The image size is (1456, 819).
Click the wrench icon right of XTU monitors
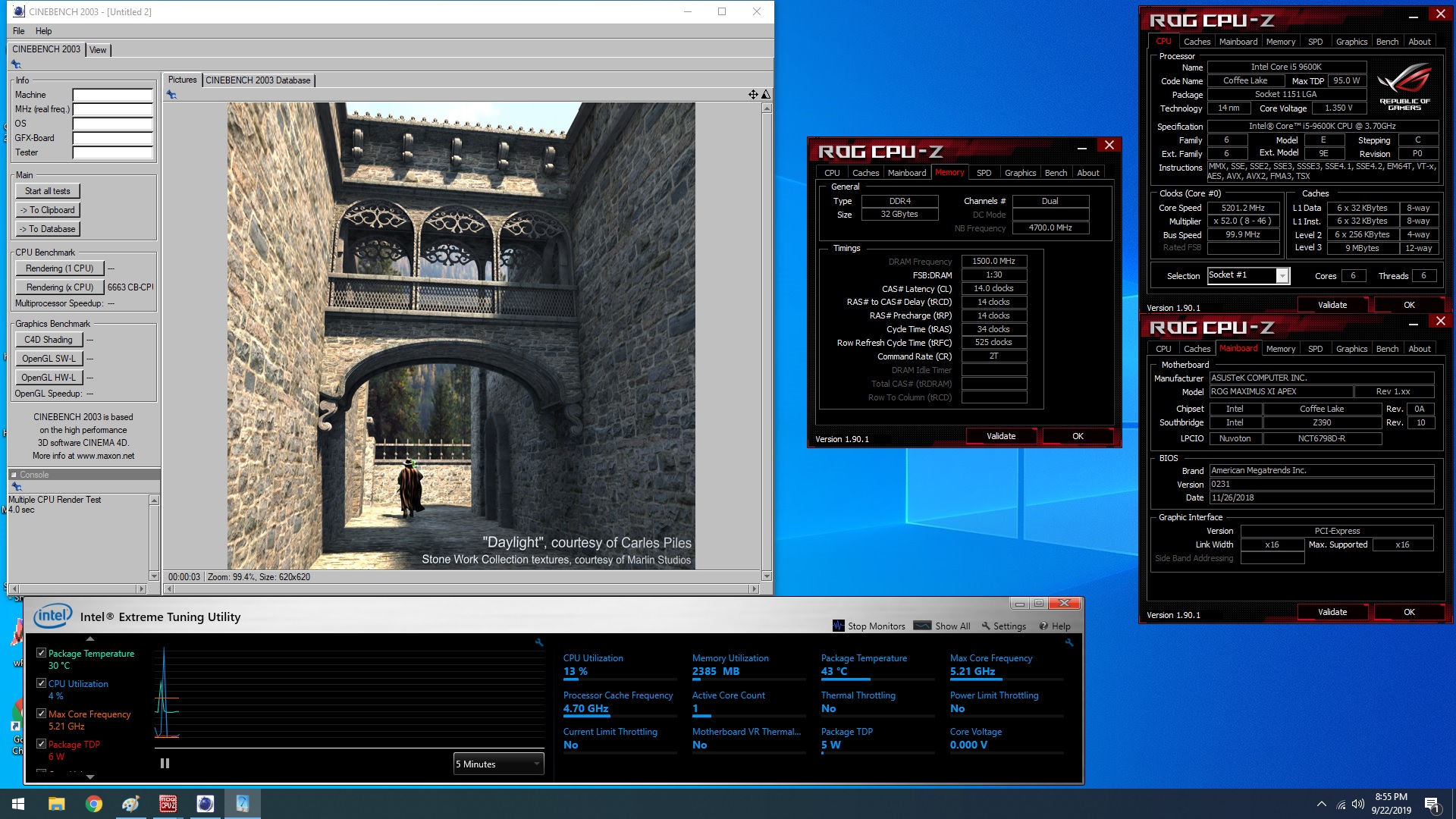tap(1069, 642)
